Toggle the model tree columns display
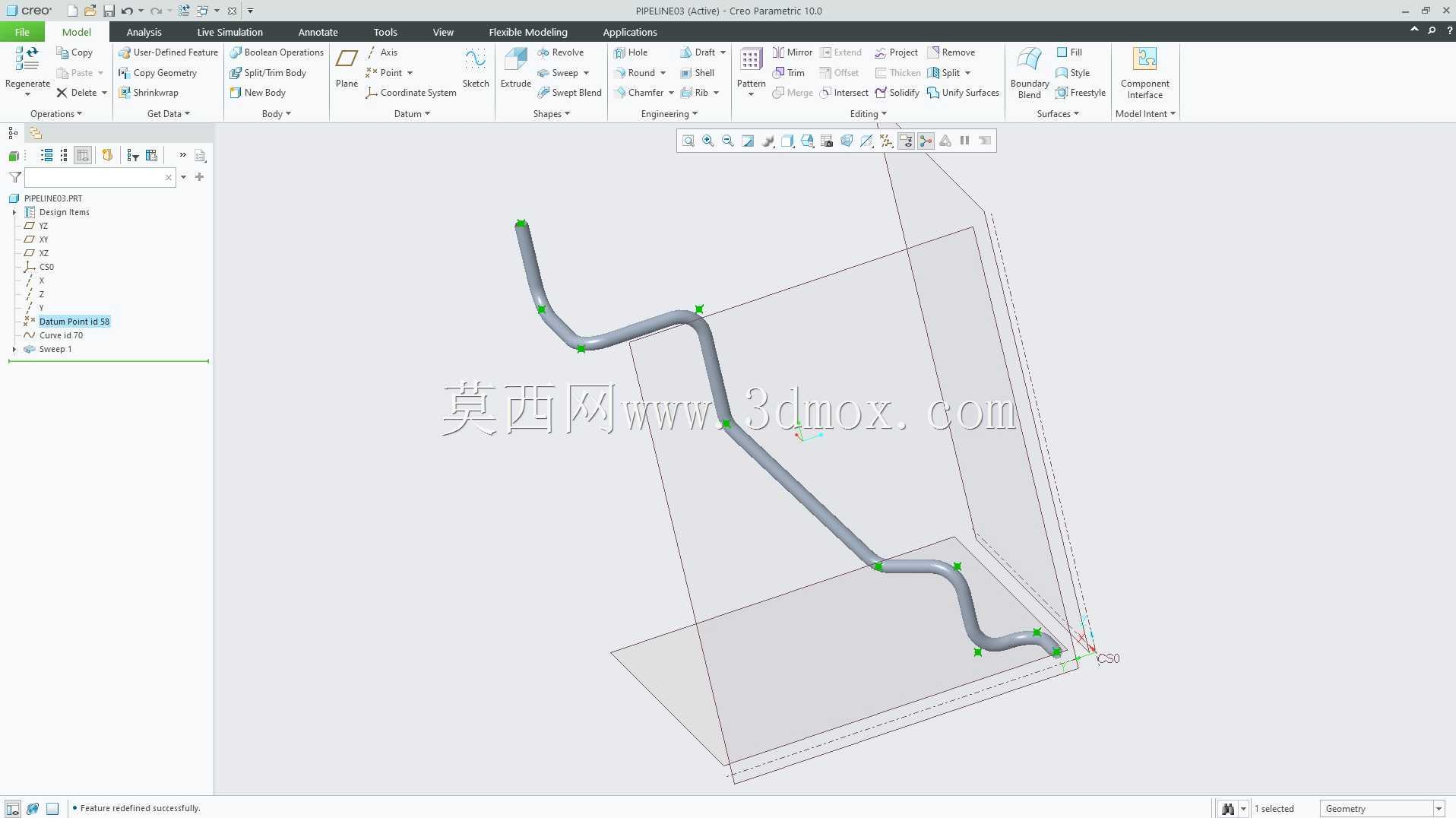 point(83,155)
